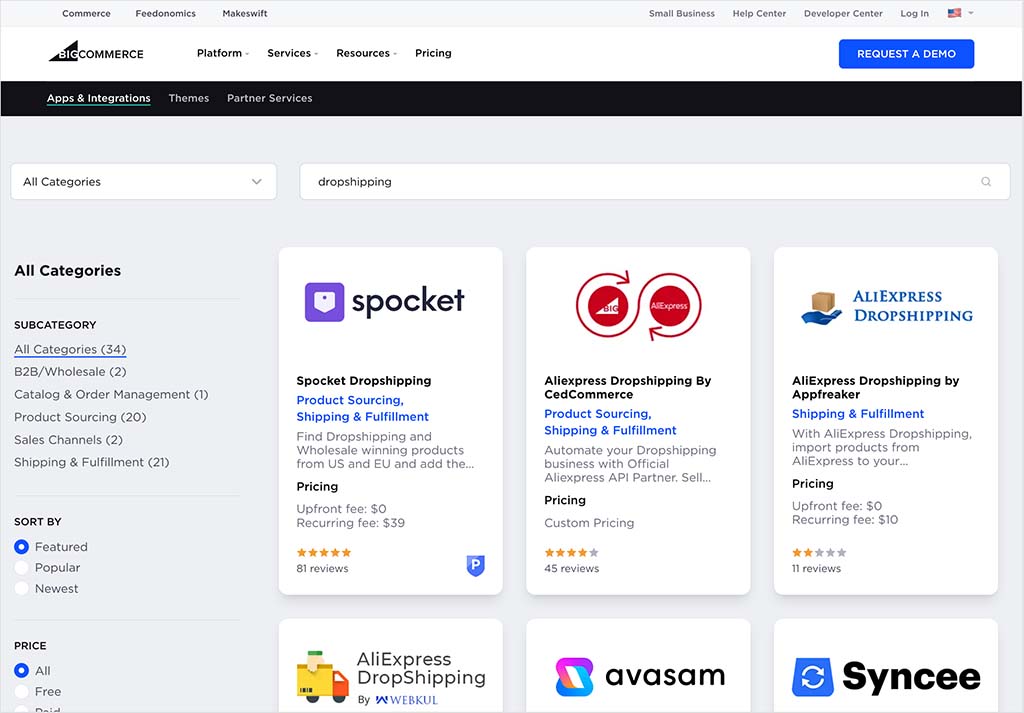The height and width of the screenshot is (713, 1024).
Task: Select the Popular sort option
Action: (x=22, y=568)
